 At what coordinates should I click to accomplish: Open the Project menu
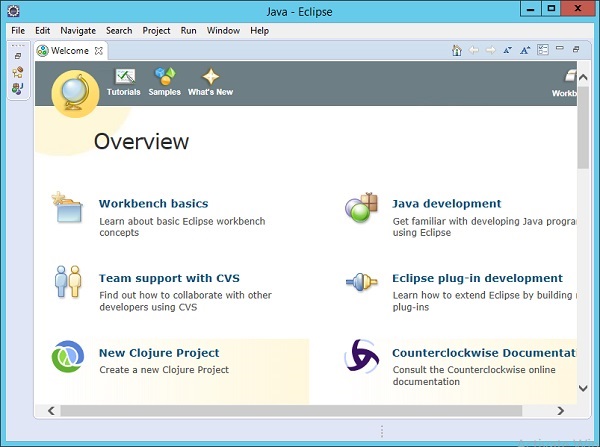click(x=156, y=31)
